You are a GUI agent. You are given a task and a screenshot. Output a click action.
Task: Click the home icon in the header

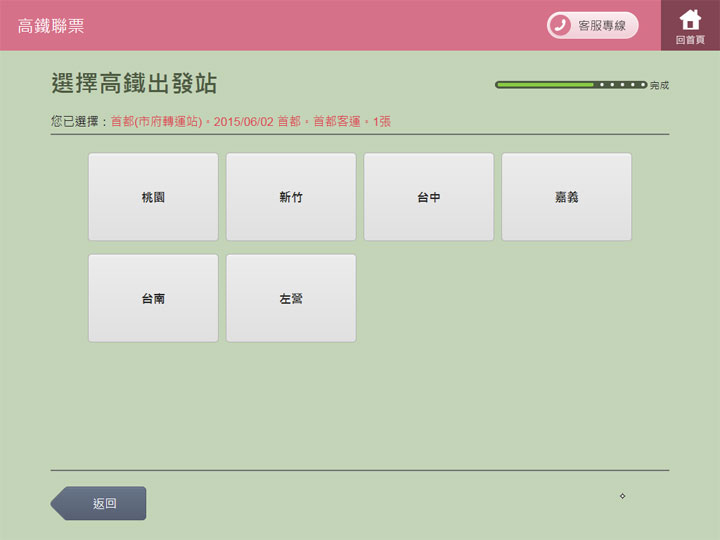coord(690,20)
